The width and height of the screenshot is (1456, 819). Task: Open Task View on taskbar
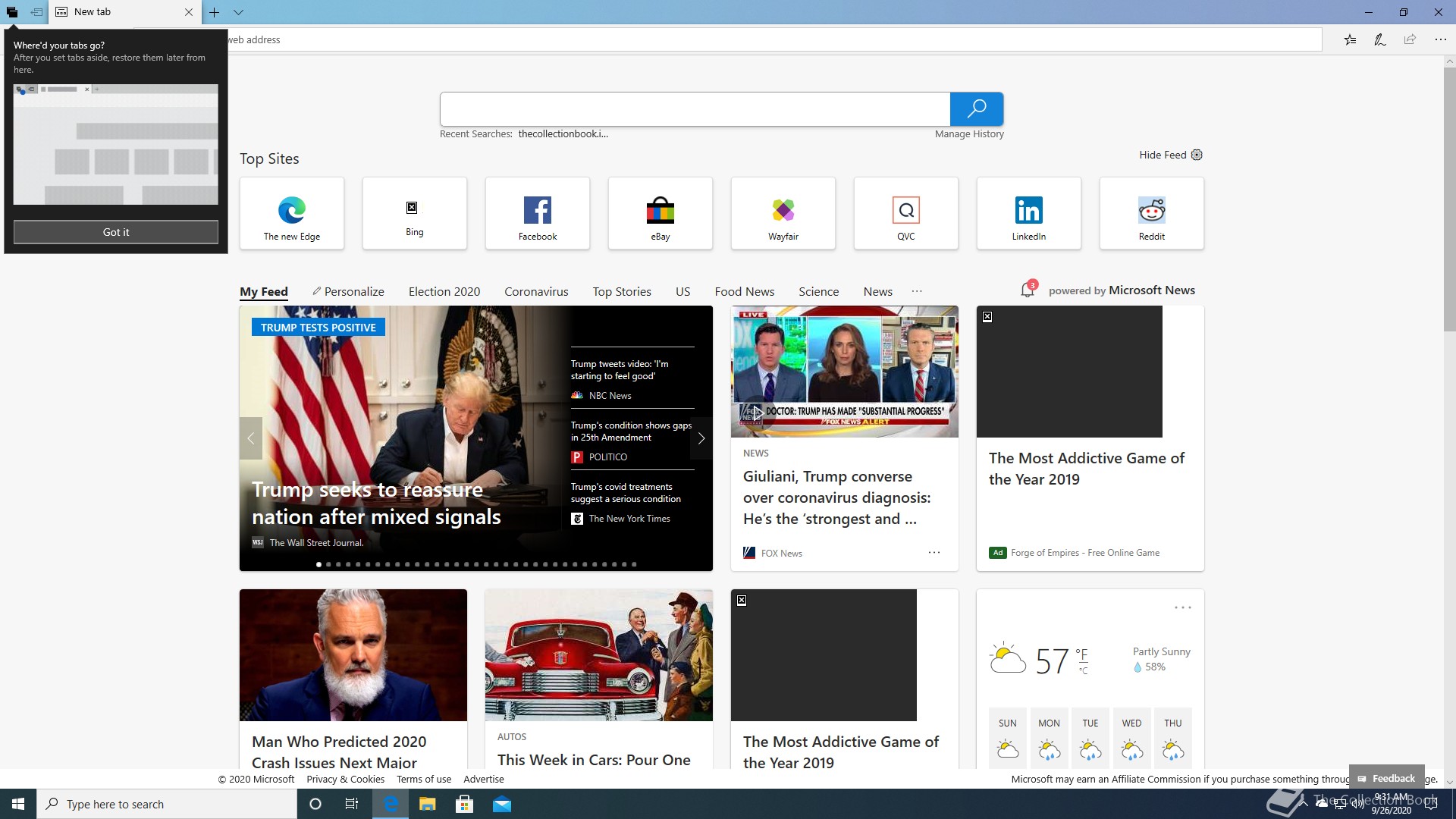(x=352, y=804)
